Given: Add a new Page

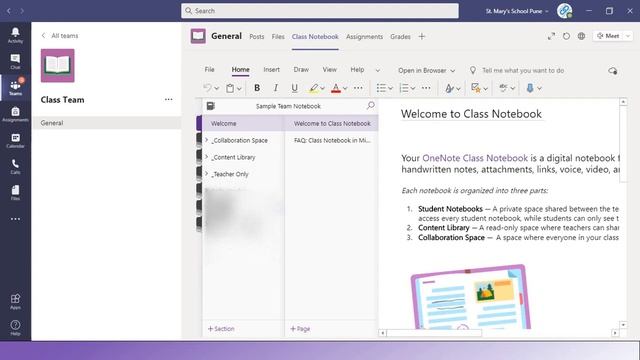Looking at the screenshot, I should tap(300, 329).
